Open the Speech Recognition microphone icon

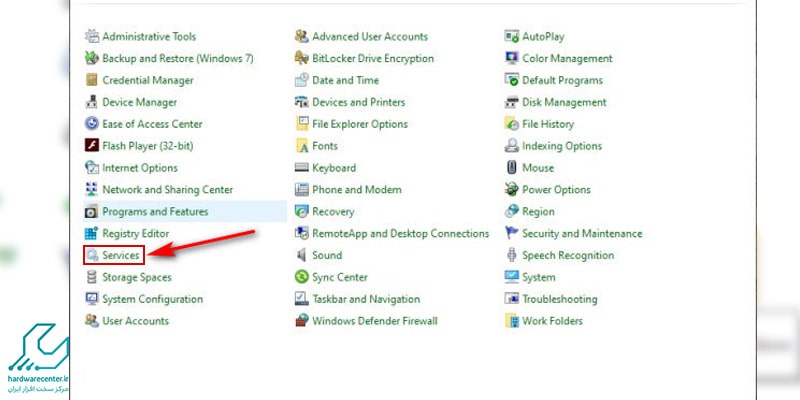point(512,255)
